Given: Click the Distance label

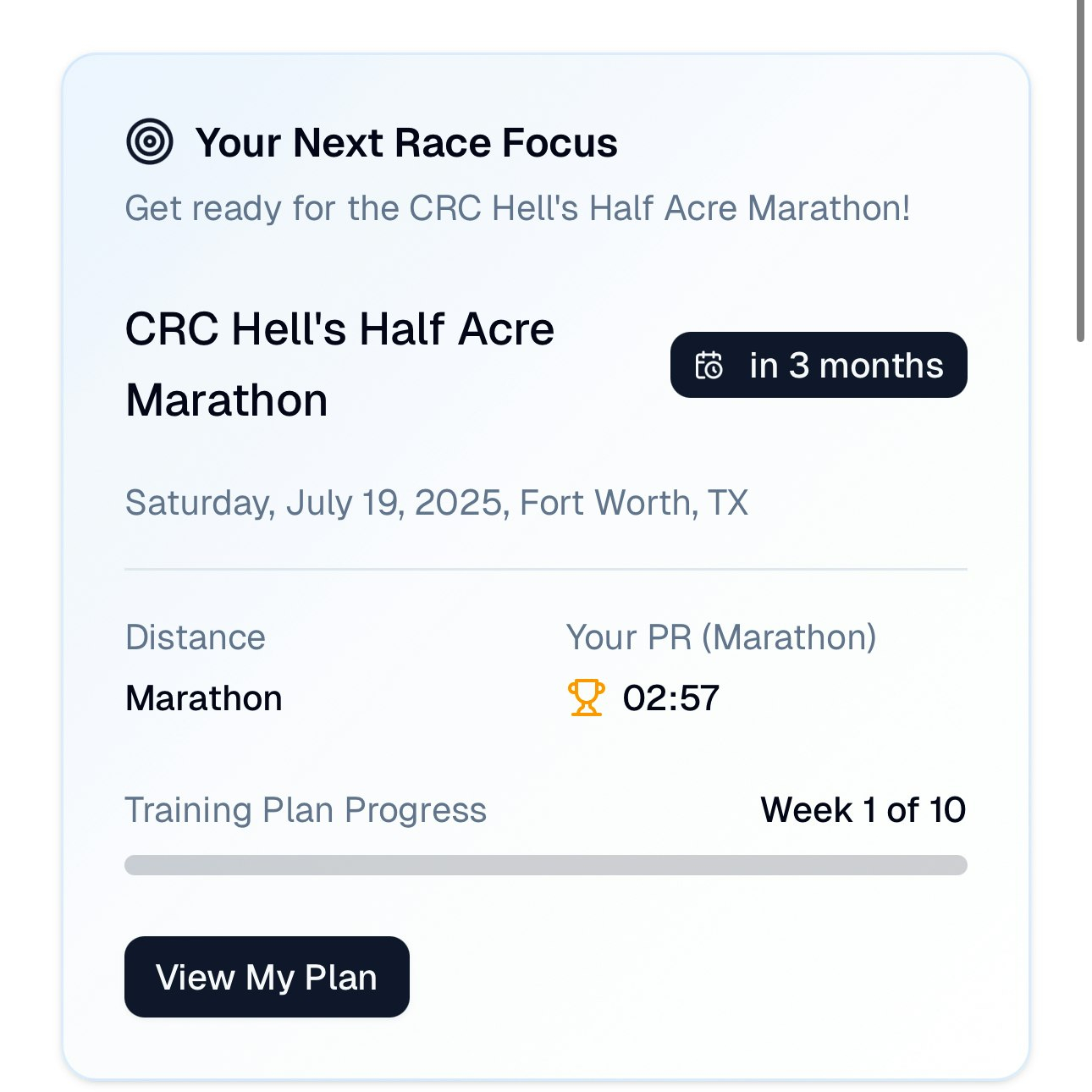Looking at the screenshot, I should tap(196, 637).
